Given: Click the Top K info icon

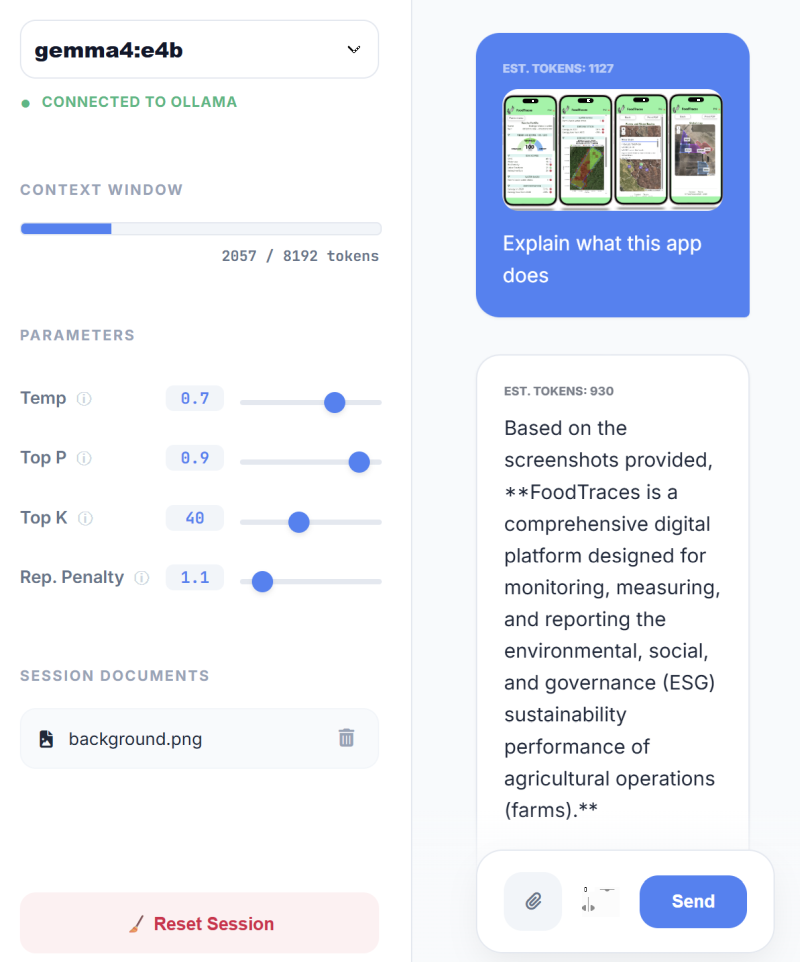Looking at the screenshot, I should (x=85, y=518).
